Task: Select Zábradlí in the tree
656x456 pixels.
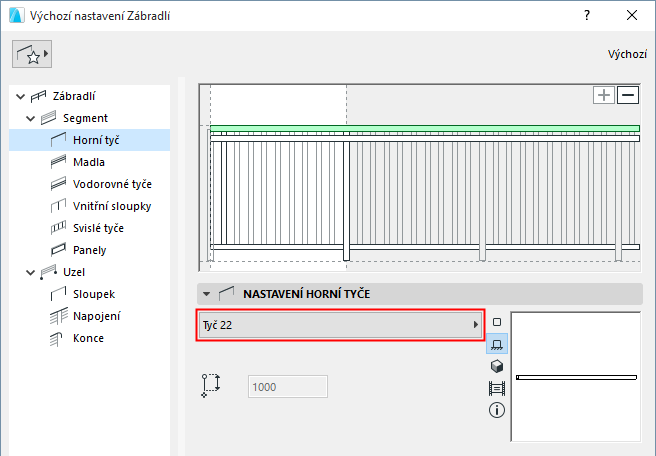Action: (x=74, y=96)
